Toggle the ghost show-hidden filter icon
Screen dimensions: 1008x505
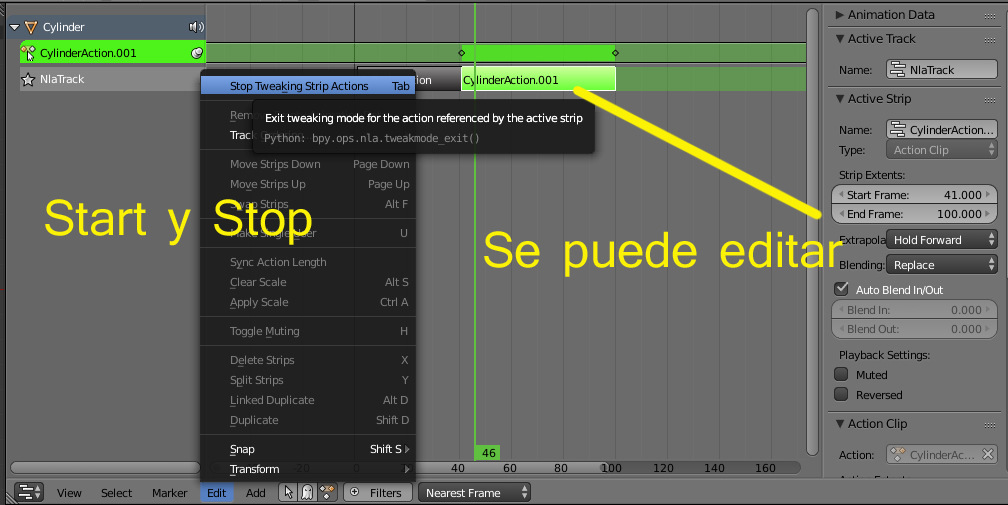(x=307, y=493)
